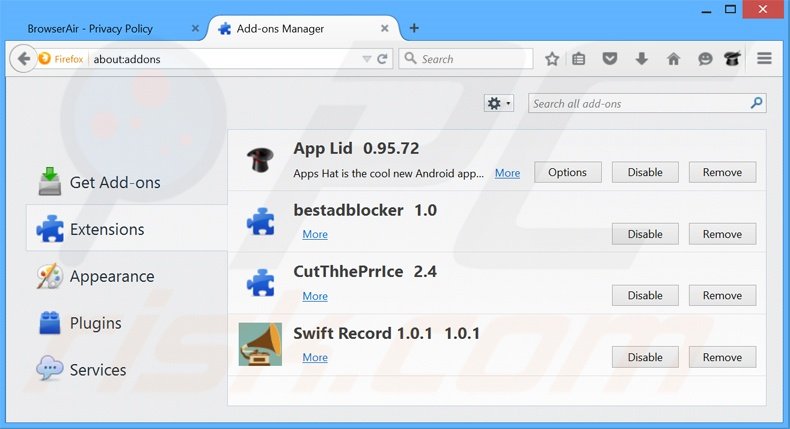This screenshot has width=790, height=429.
Task: Click More link for App Lid
Action: coord(507,173)
